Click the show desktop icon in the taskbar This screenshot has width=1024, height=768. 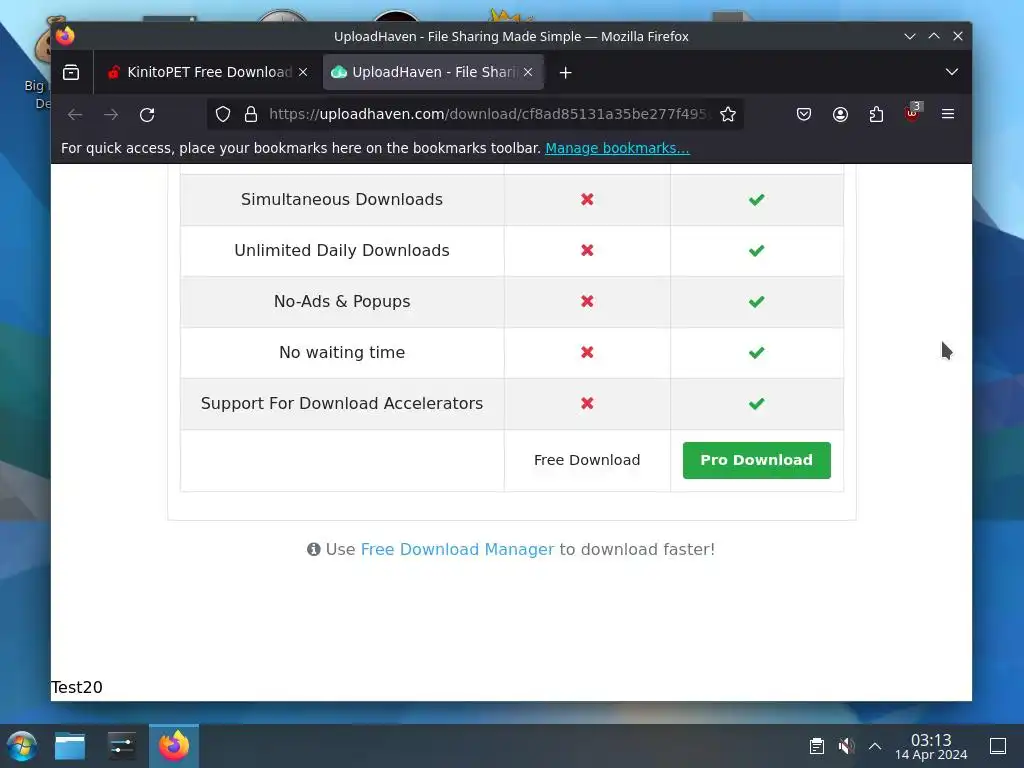(998, 746)
